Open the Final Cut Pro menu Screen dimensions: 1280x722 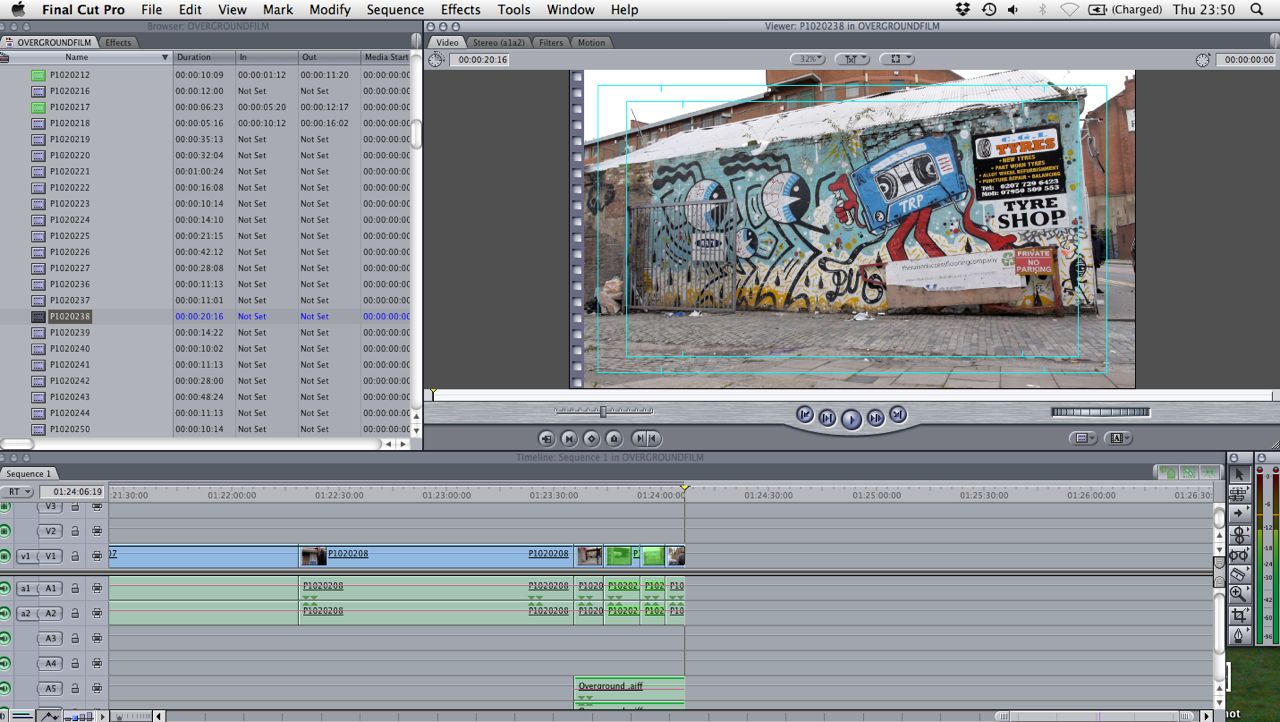83,9
